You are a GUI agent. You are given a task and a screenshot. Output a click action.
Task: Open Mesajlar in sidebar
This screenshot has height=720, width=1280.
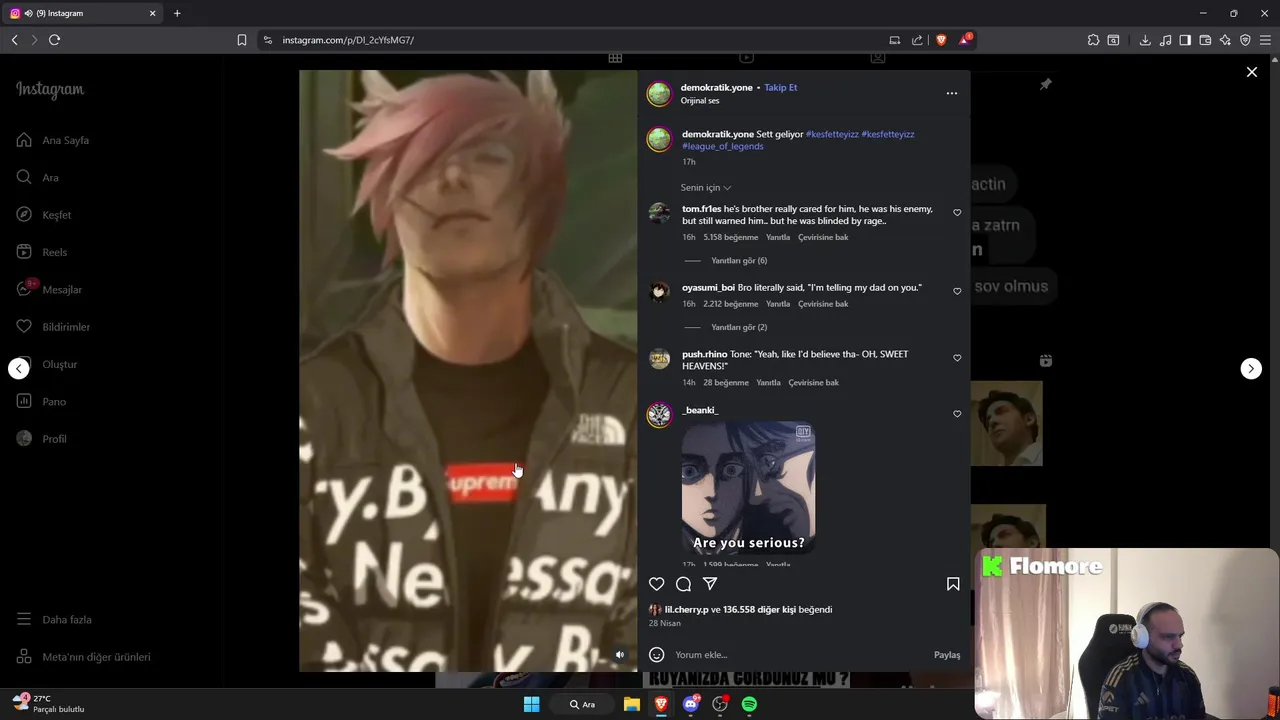(x=49, y=289)
